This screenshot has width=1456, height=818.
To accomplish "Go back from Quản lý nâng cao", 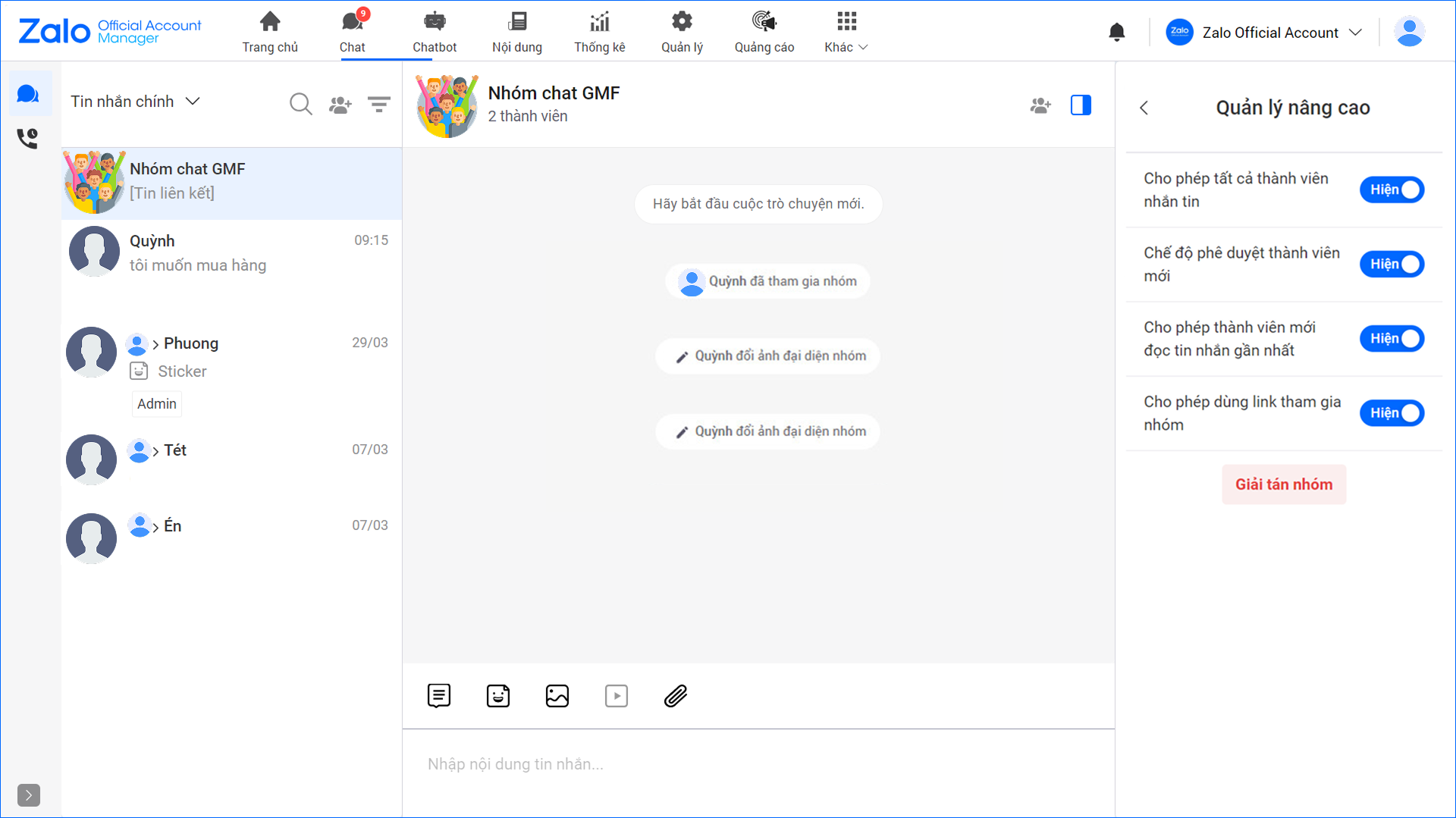I will click(1144, 108).
